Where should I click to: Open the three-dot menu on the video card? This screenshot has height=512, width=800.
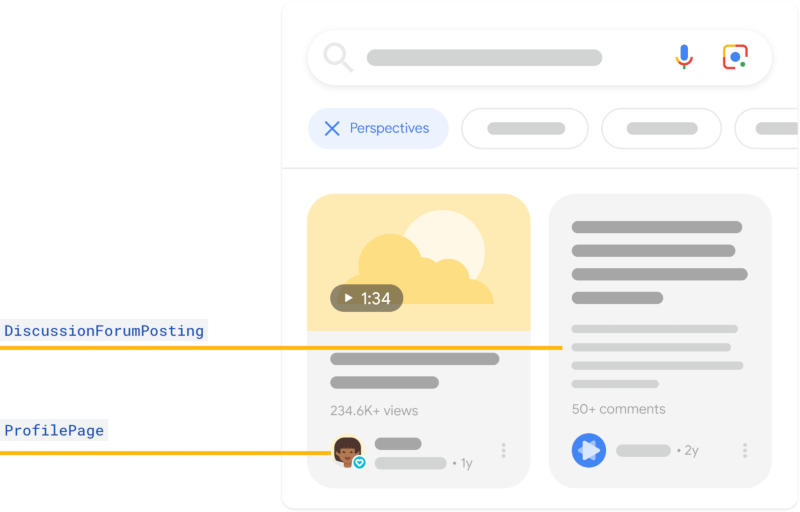click(x=503, y=451)
